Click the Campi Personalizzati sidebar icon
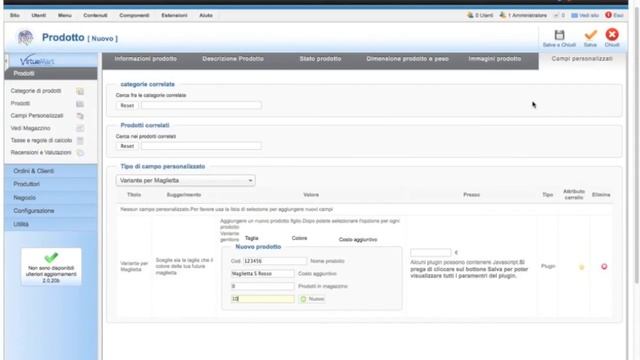The height and width of the screenshot is (360, 640). click(x=80, y=116)
